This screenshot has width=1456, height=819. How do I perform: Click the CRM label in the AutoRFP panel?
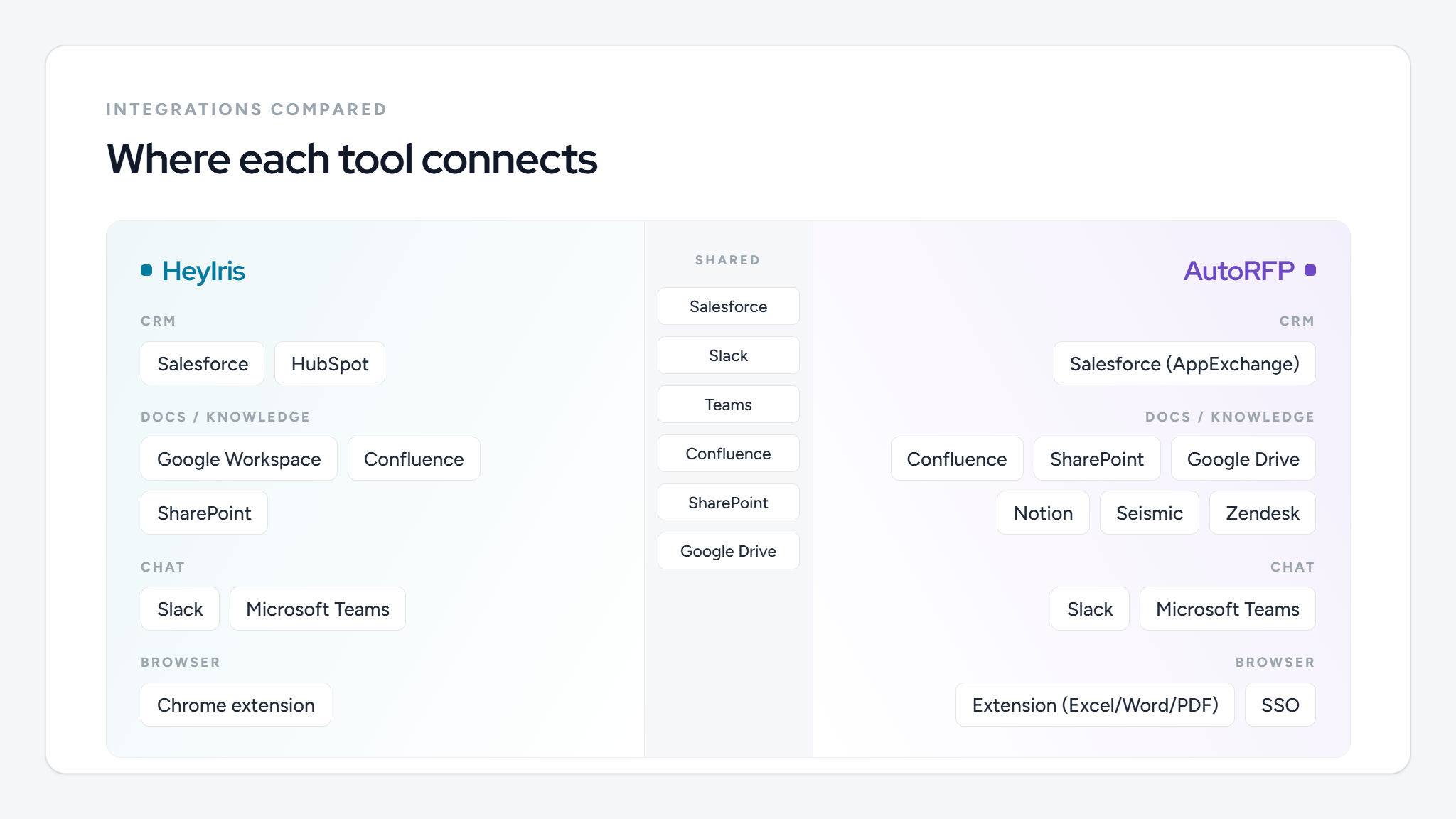[1297, 321]
